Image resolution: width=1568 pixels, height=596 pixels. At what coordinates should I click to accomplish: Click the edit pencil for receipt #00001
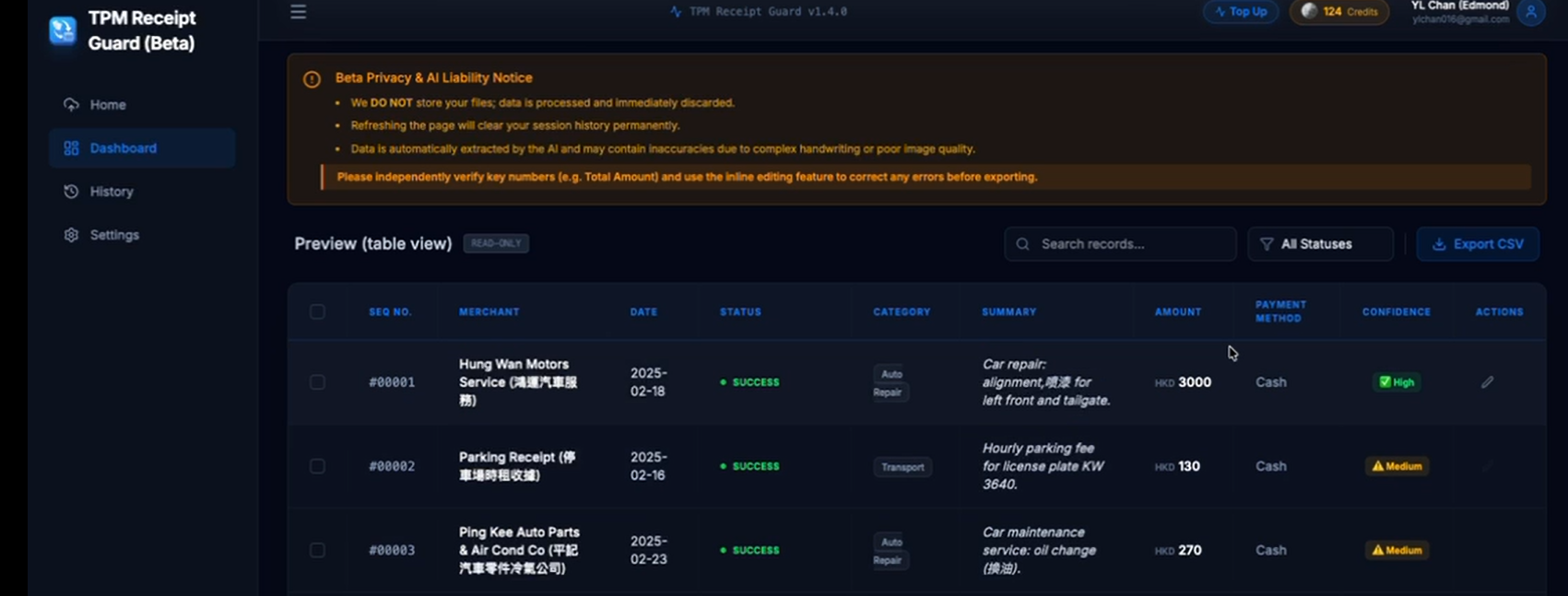click(1487, 382)
